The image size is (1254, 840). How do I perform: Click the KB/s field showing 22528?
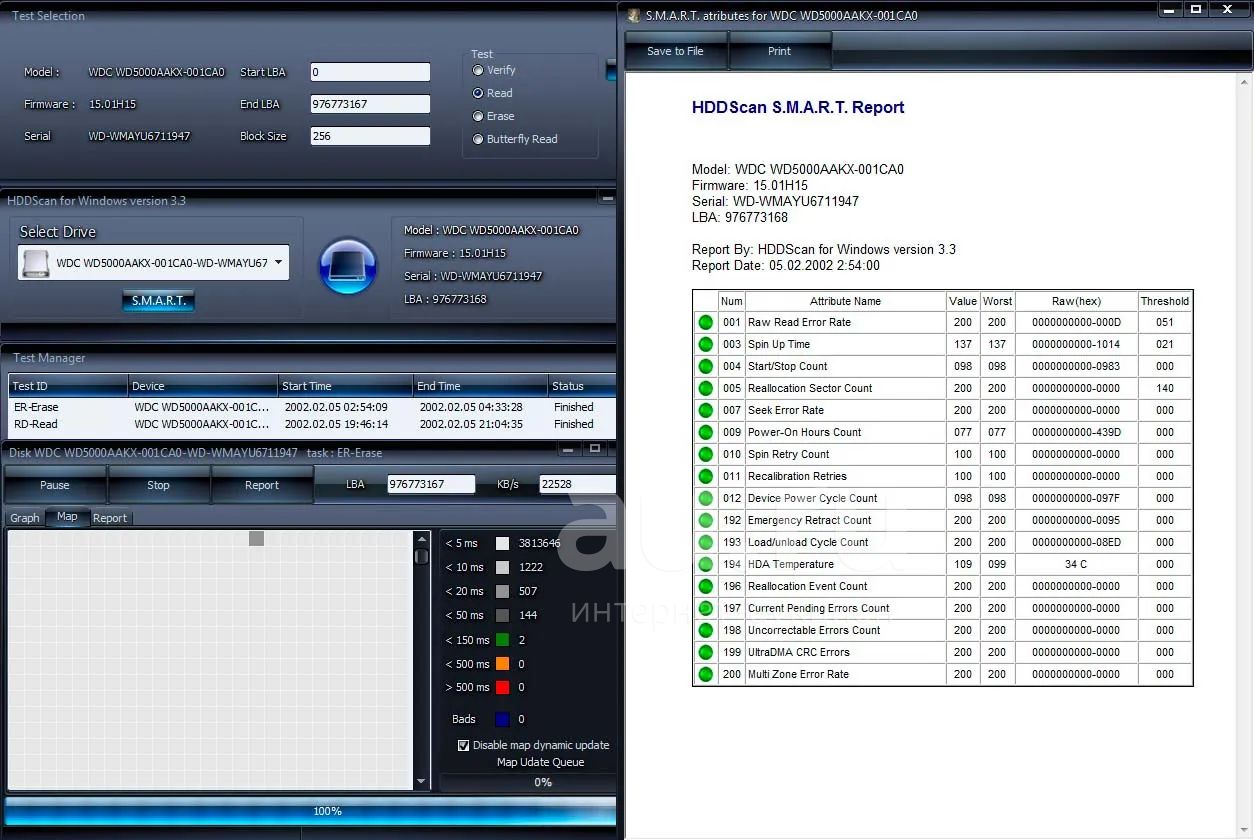577,484
